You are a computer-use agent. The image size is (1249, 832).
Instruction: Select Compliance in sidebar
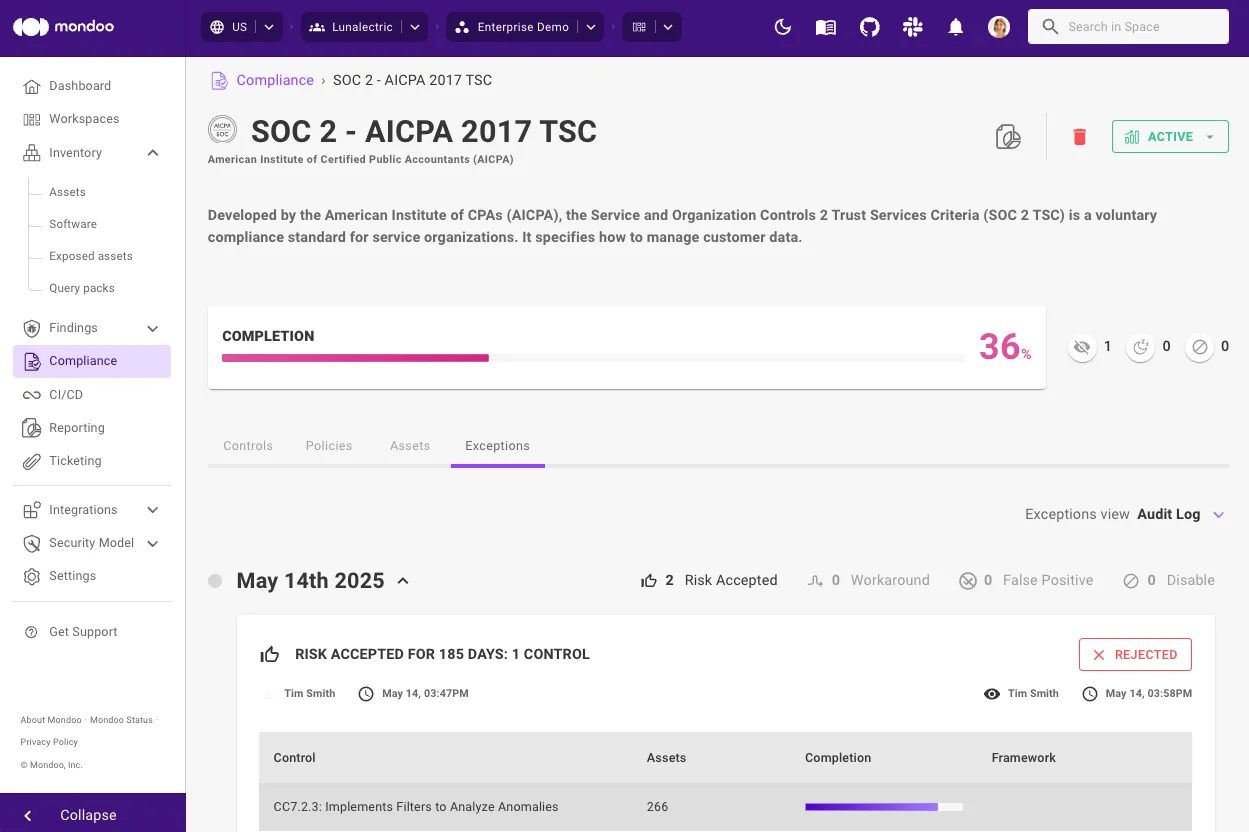92,361
